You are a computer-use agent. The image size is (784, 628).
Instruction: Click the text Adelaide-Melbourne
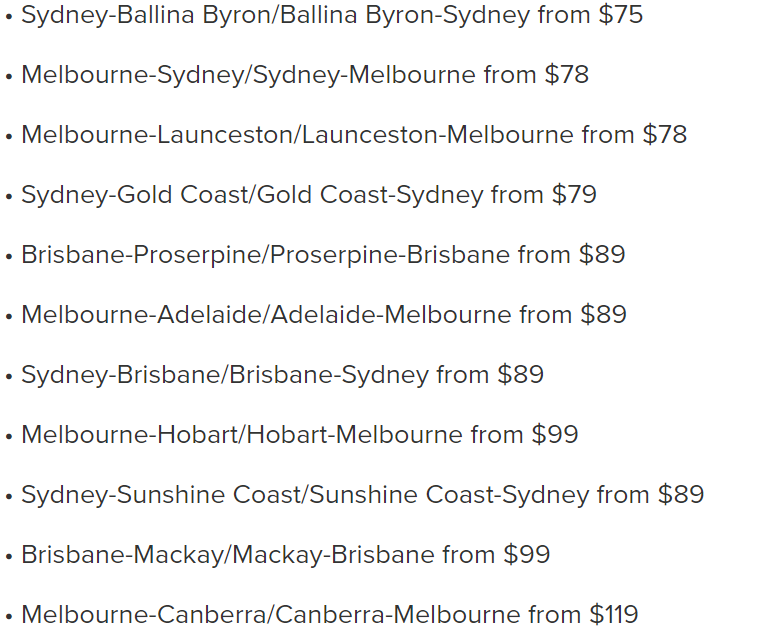pyautogui.click(x=391, y=315)
